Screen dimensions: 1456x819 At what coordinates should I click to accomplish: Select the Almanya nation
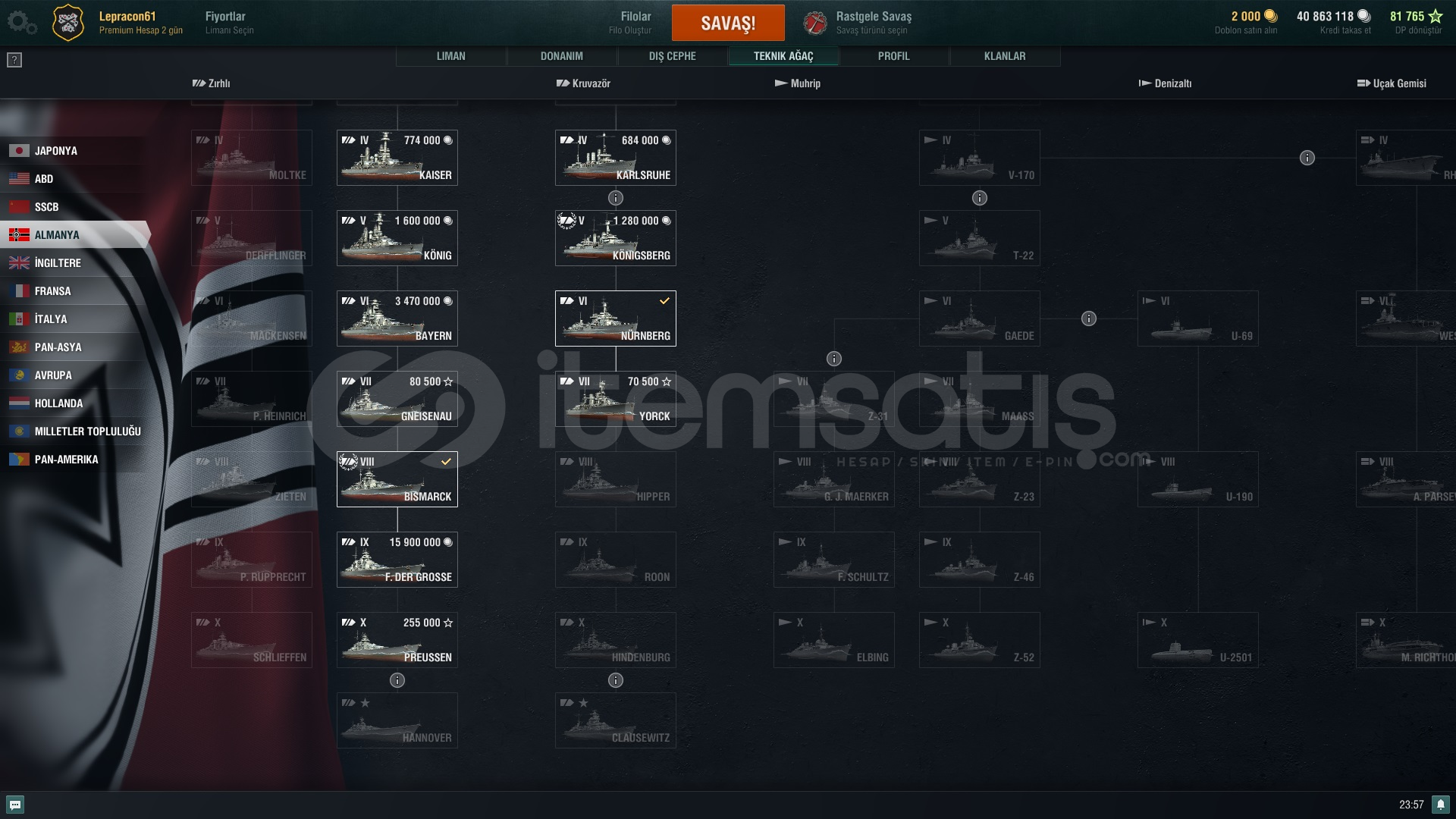[74, 235]
